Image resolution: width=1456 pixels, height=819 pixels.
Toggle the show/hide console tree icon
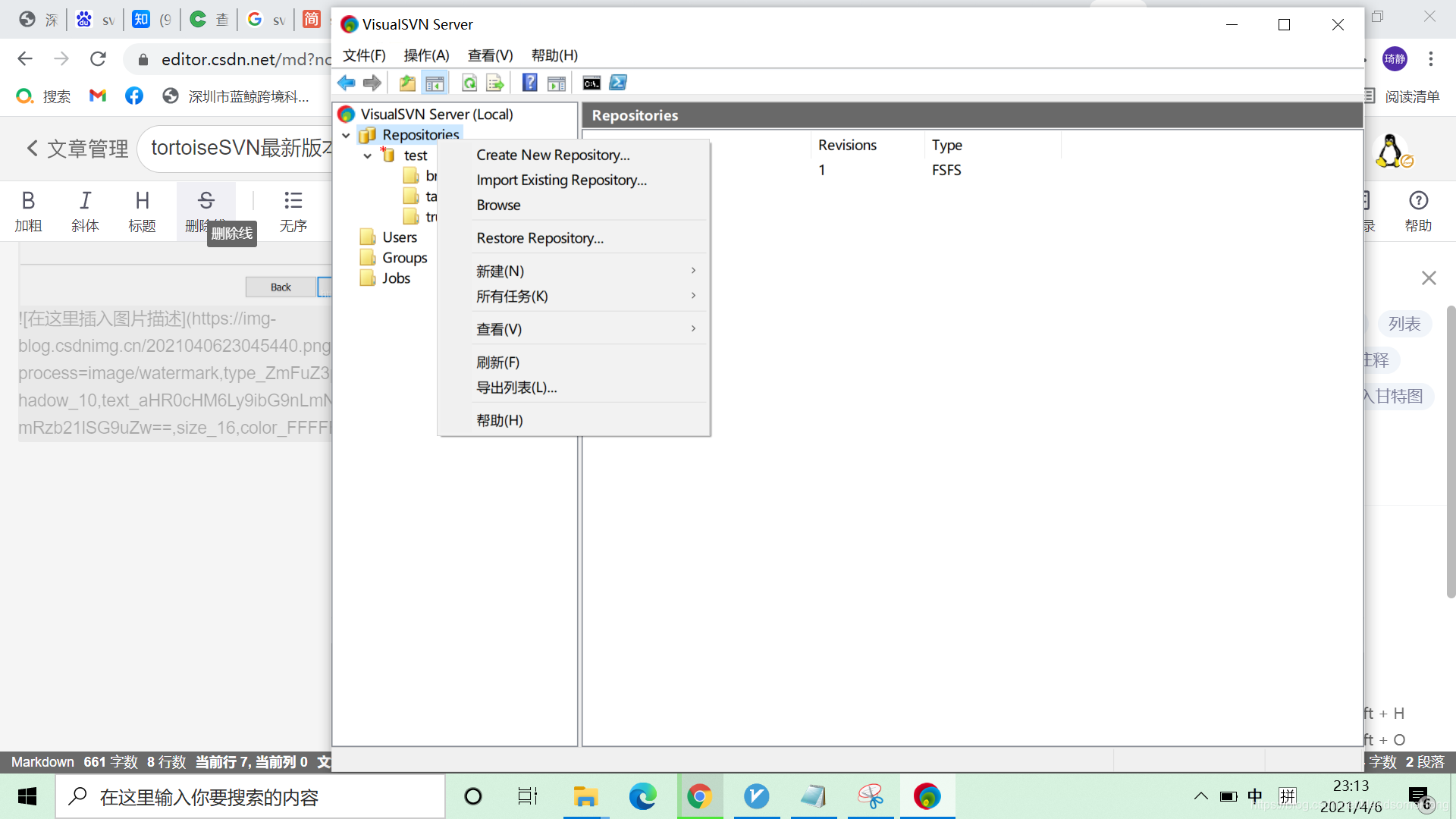[435, 83]
